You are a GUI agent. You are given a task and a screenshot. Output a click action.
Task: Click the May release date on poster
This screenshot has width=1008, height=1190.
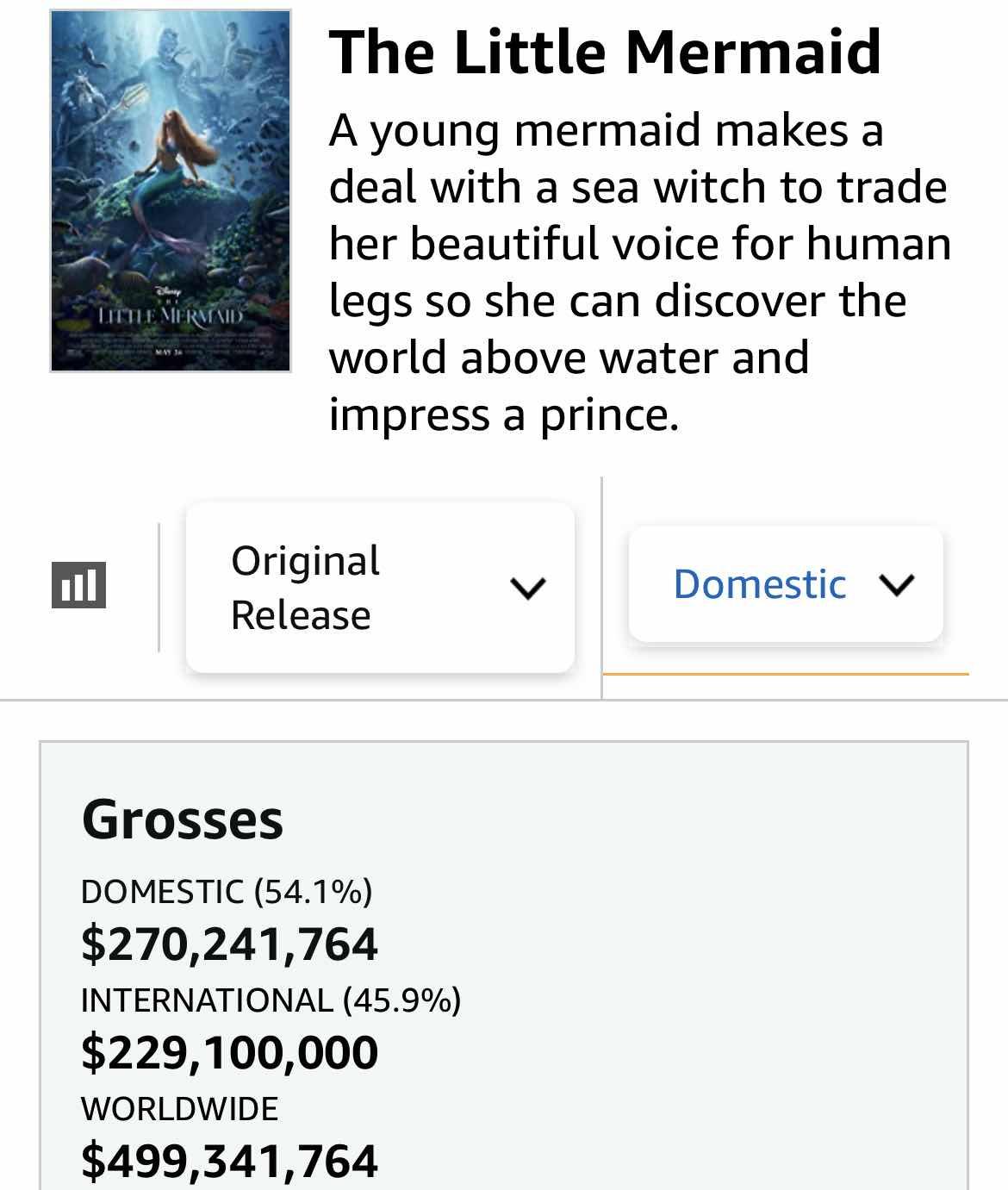point(170,353)
